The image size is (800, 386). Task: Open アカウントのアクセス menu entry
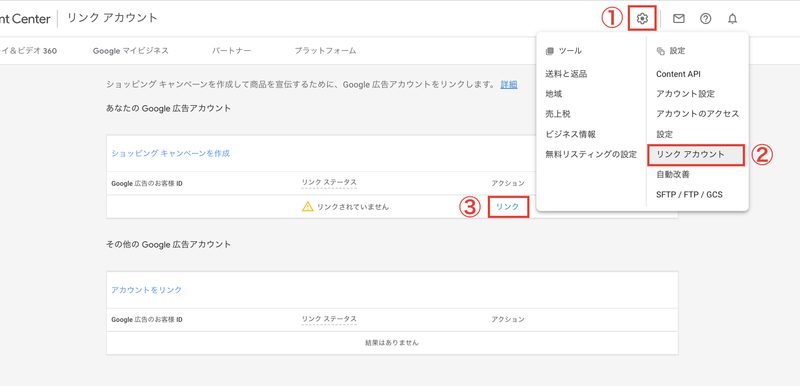[x=697, y=114]
